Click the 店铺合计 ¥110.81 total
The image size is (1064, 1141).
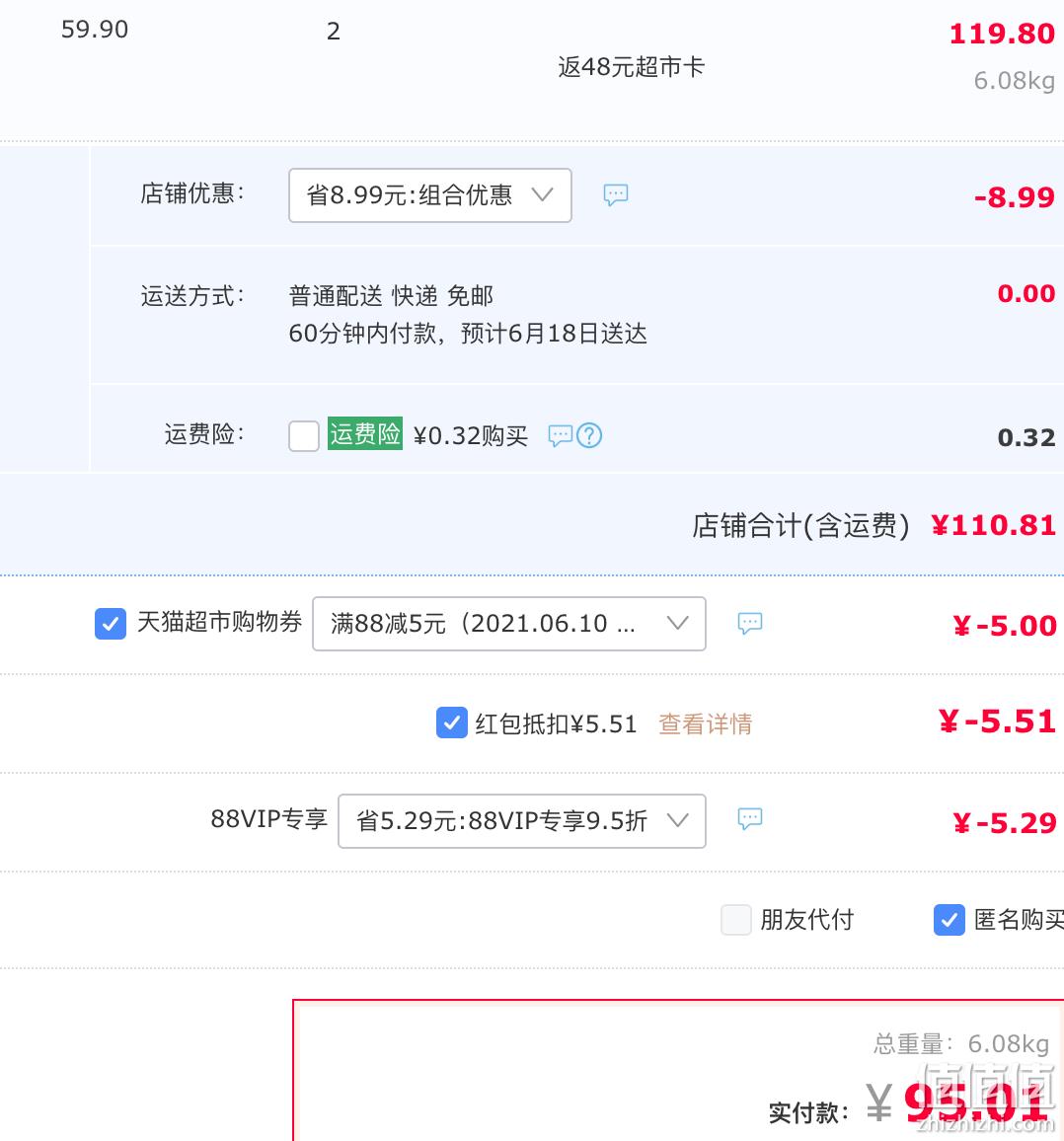point(993,525)
